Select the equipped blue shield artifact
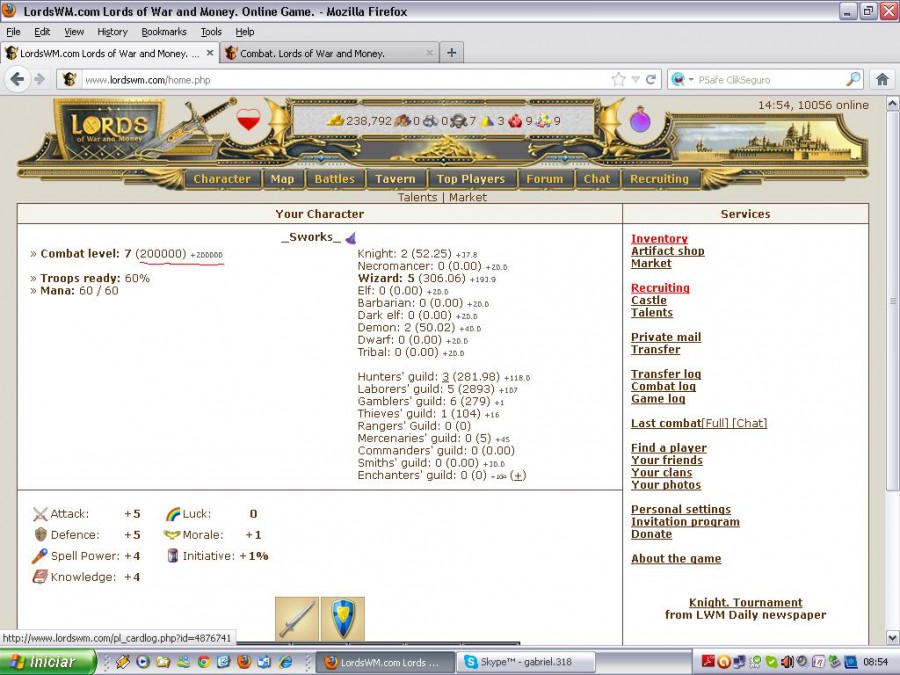Image resolution: width=900 pixels, height=675 pixels. click(x=343, y=619)
